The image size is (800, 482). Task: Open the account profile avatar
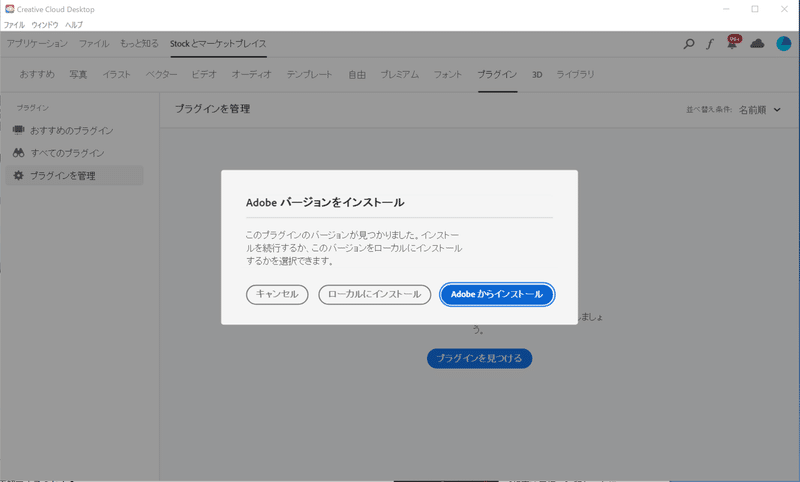pos(783,43)
